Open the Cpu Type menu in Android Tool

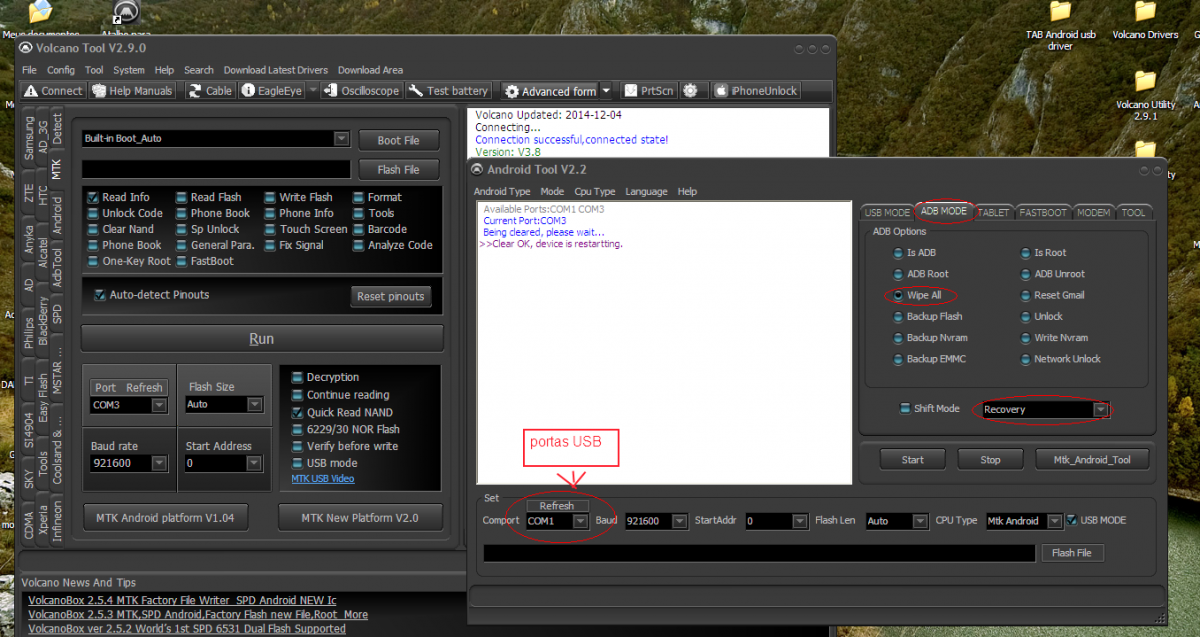point(594,191)
